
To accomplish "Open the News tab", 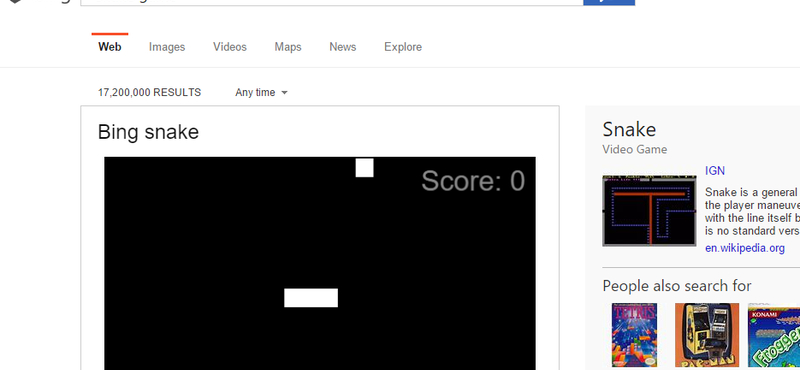I will point(342,47).
